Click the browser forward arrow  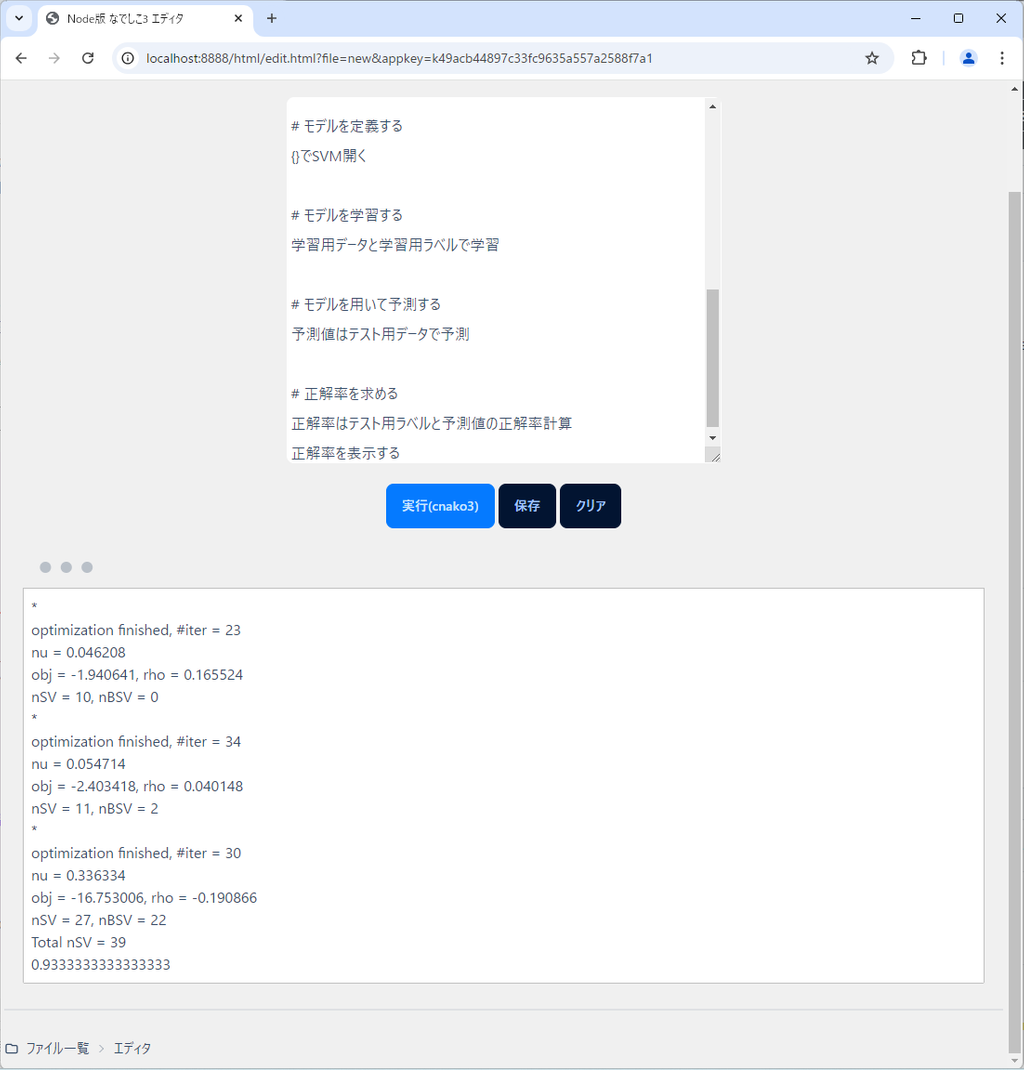pyautogui.click(x=54, y=58)
